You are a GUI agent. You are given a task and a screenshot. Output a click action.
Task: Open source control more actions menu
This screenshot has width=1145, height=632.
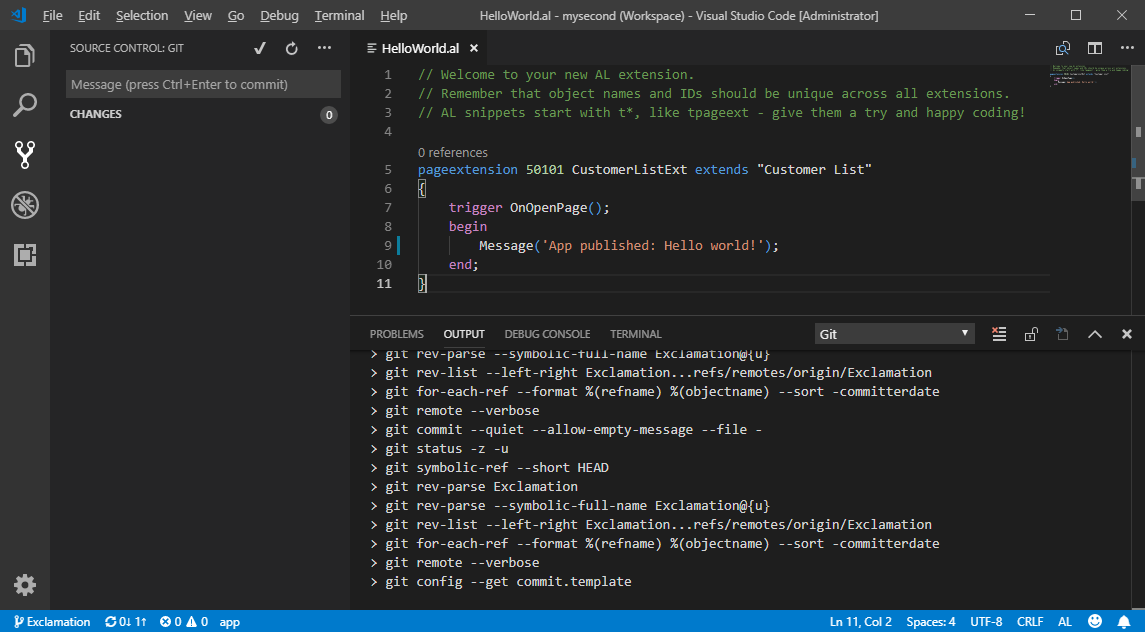[x=324, y=48]
